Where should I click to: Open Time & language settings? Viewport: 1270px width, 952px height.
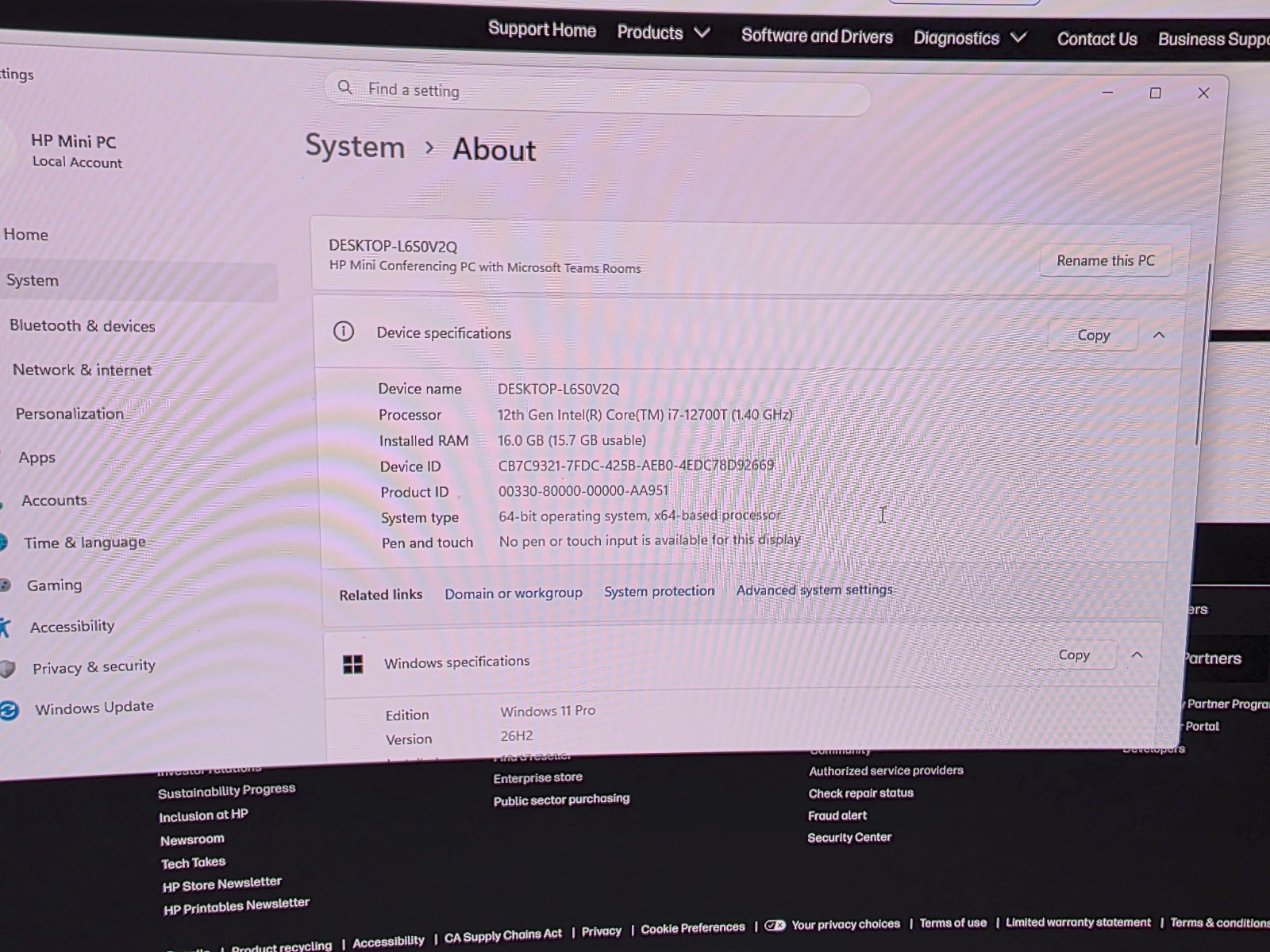pyautogui.click(x=85, y=543)
